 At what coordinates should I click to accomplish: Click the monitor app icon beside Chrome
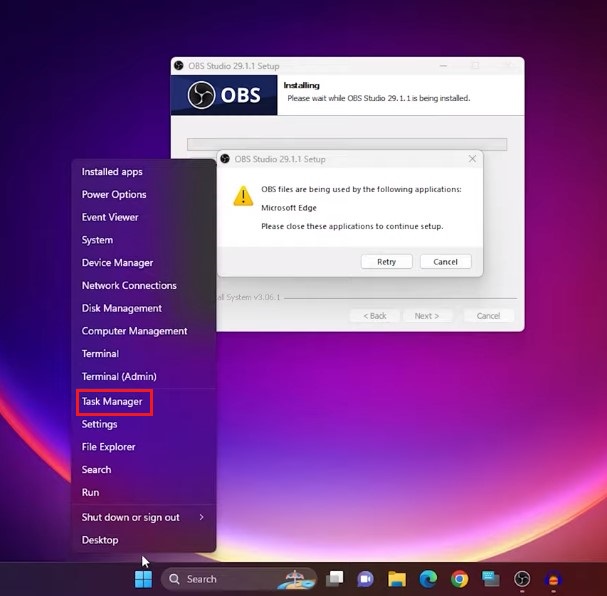(490, 579)
